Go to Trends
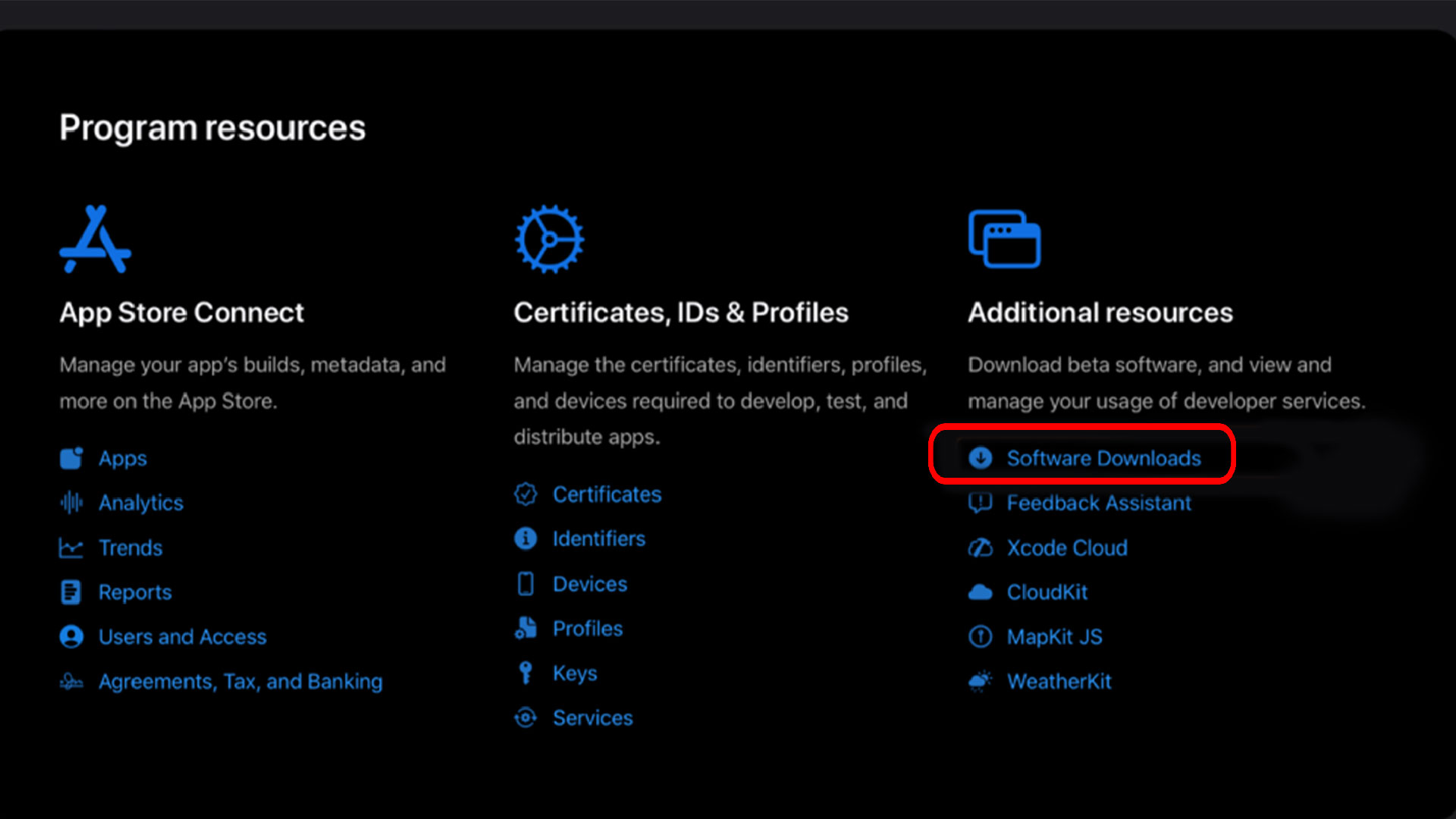The image size is (1456, 819). pyautogui.click(x=130, y=548)
